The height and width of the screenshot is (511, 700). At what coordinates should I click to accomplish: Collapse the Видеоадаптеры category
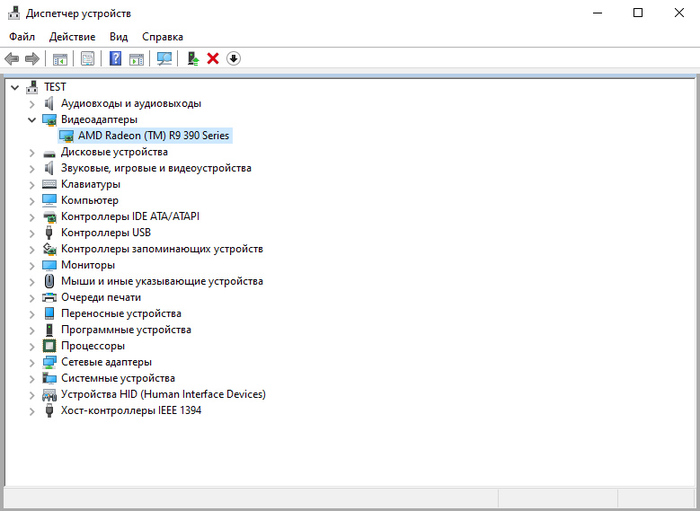click(x=32, y=119)
